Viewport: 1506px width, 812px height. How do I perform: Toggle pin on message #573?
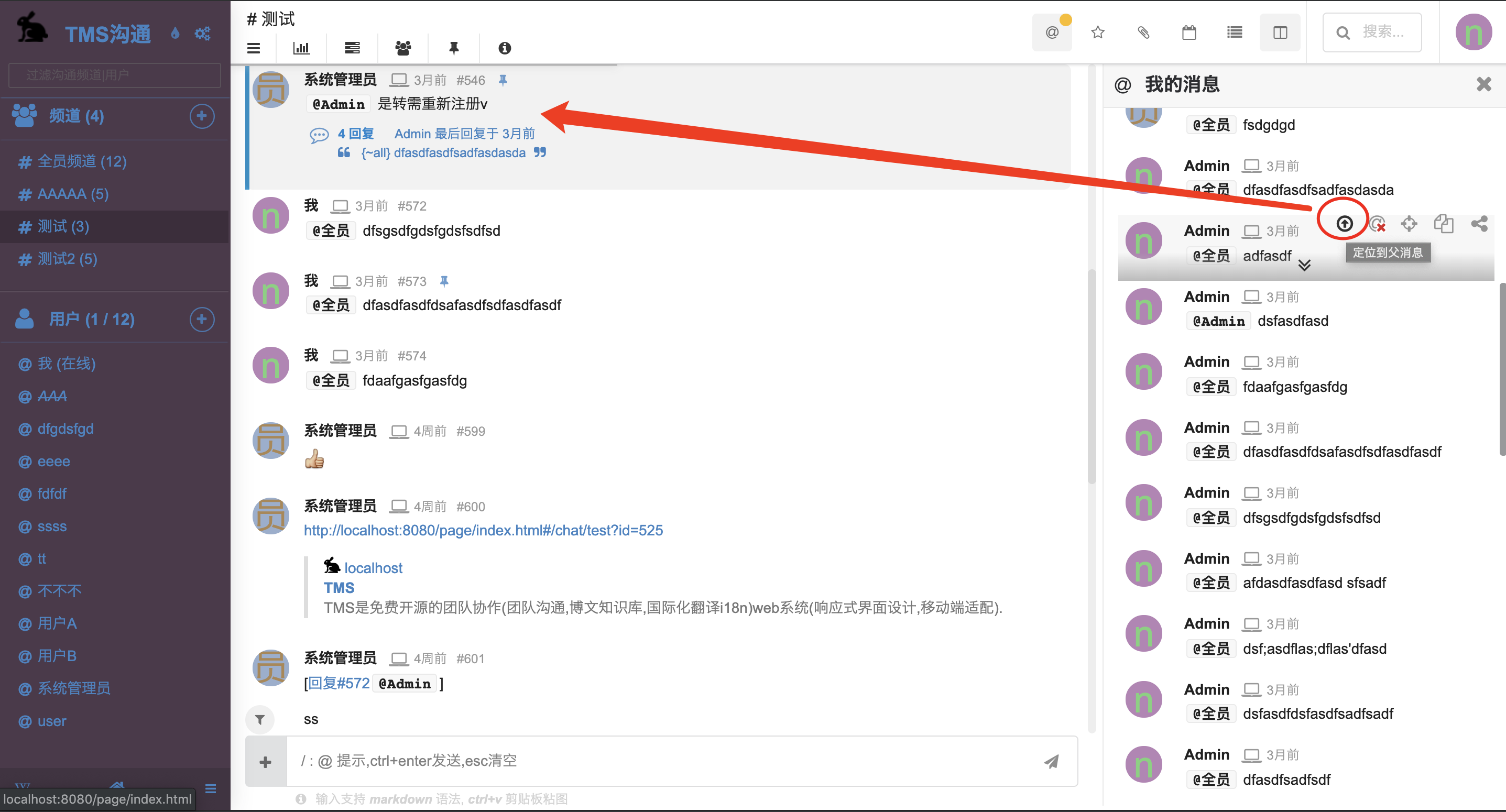tap(444, 281)
